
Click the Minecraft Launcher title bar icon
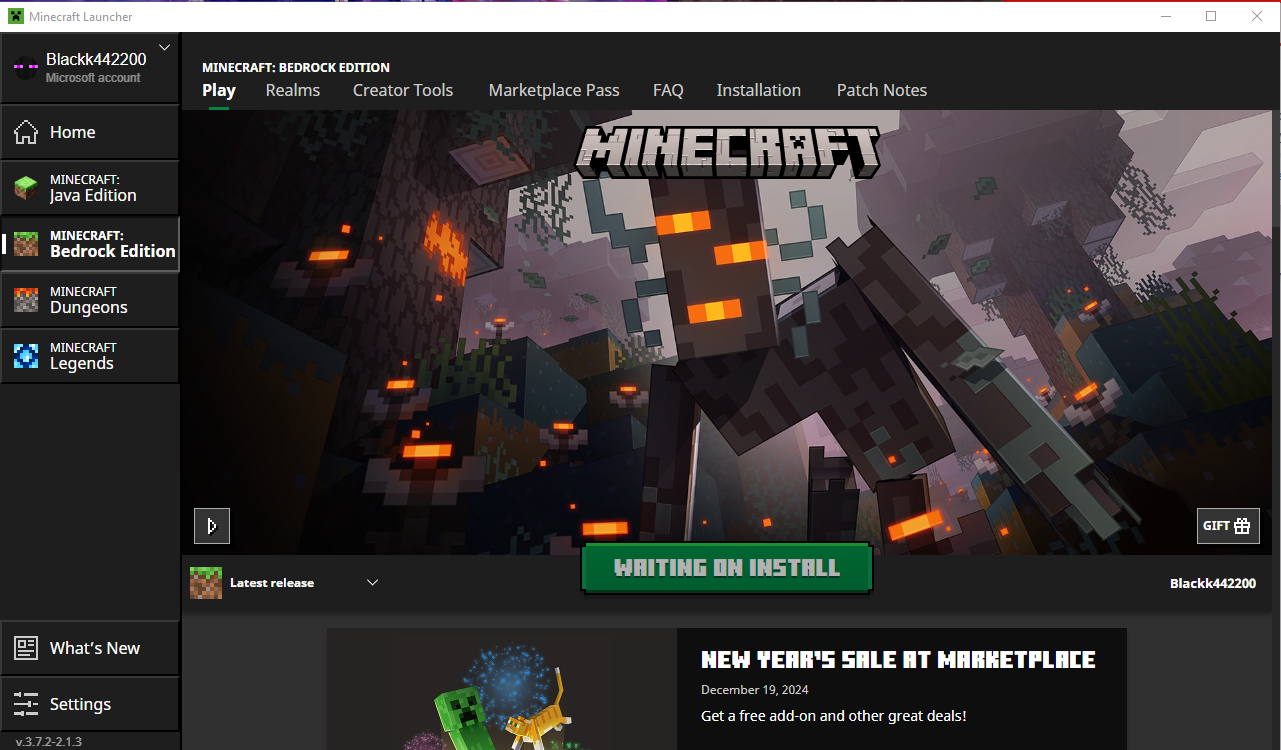click(x=15, y=16)
